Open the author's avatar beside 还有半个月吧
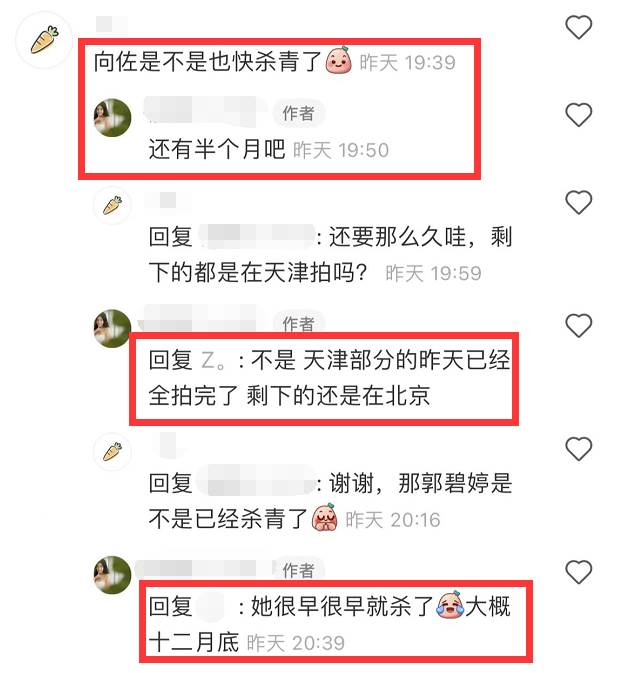 click(x=112, y=118)
